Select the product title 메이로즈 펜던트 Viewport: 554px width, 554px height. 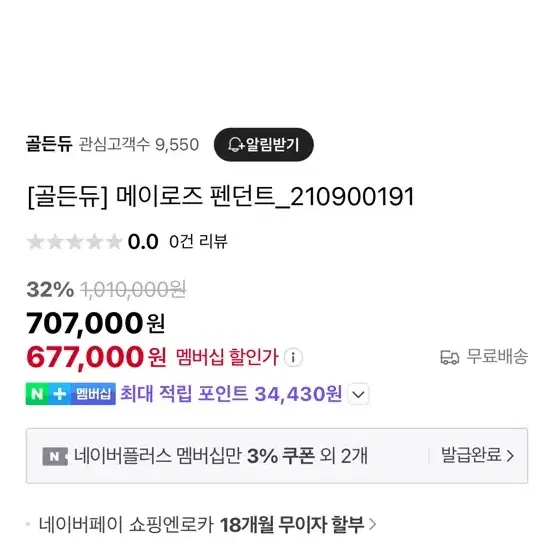(221, 197)
